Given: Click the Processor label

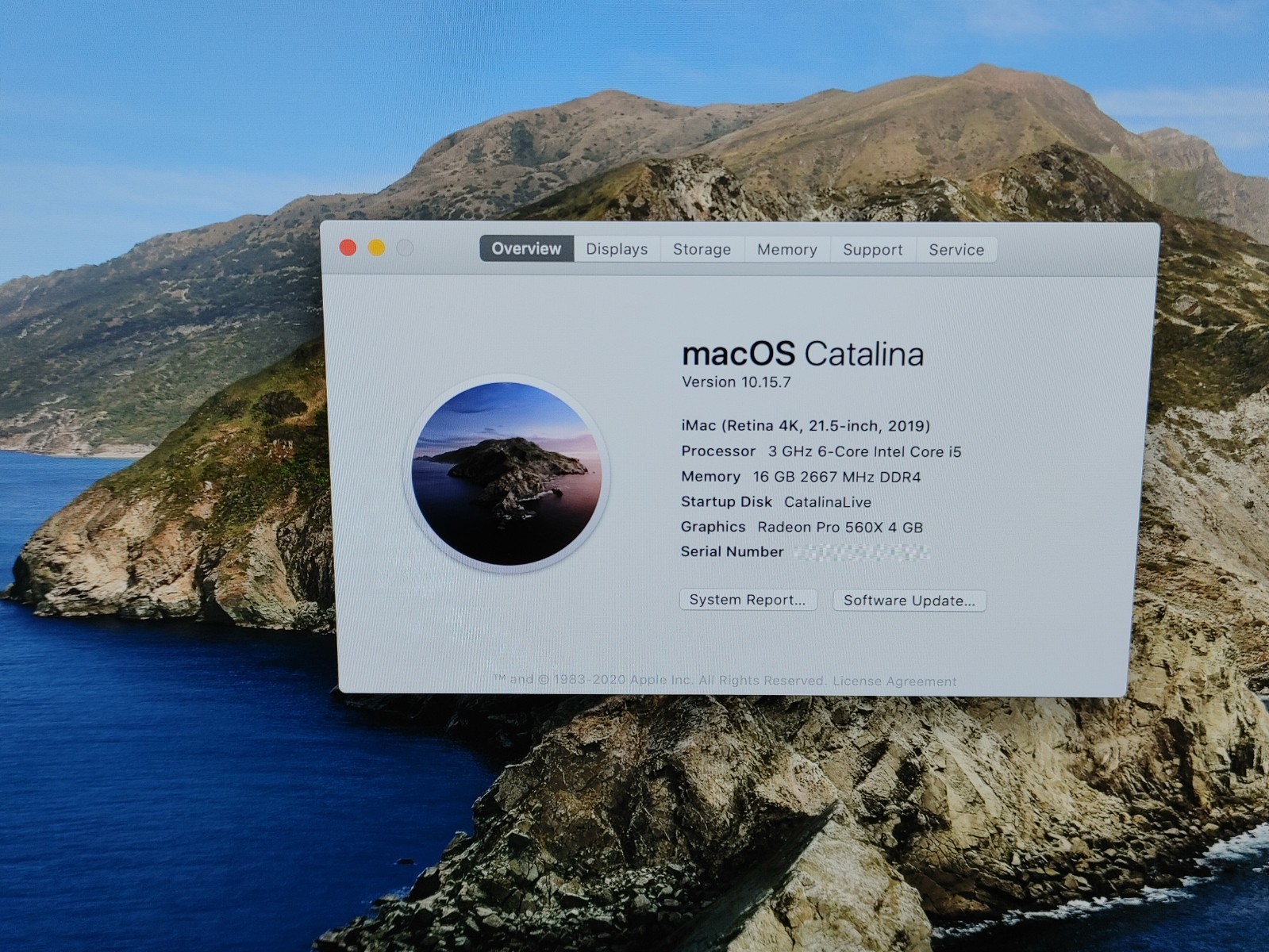Looking at the screenshot, I should coord(718,451).
